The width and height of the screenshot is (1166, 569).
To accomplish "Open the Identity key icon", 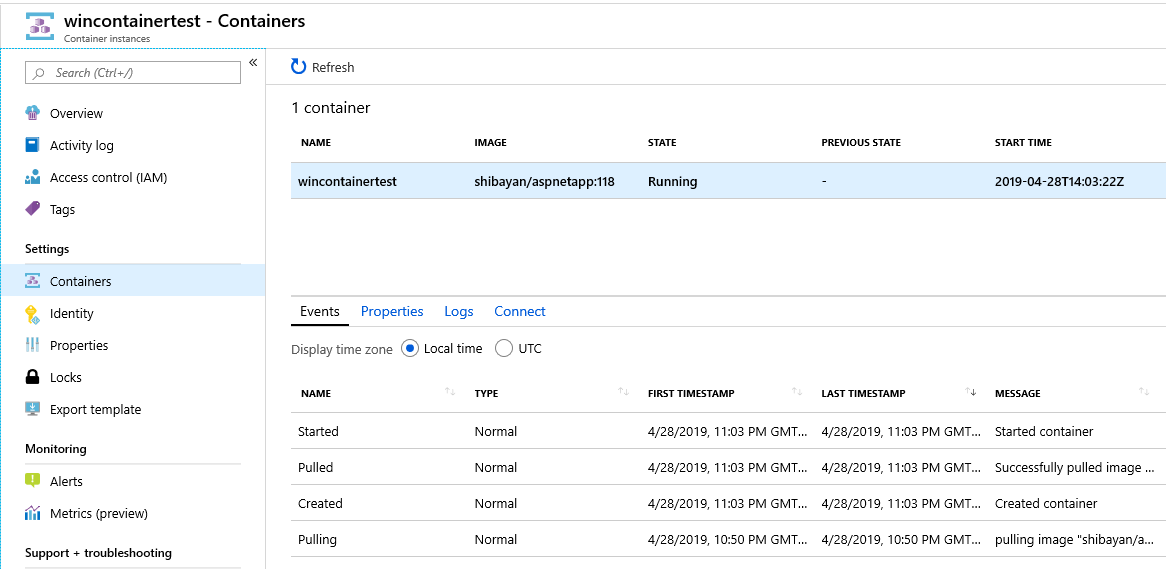I will point(33,313).
